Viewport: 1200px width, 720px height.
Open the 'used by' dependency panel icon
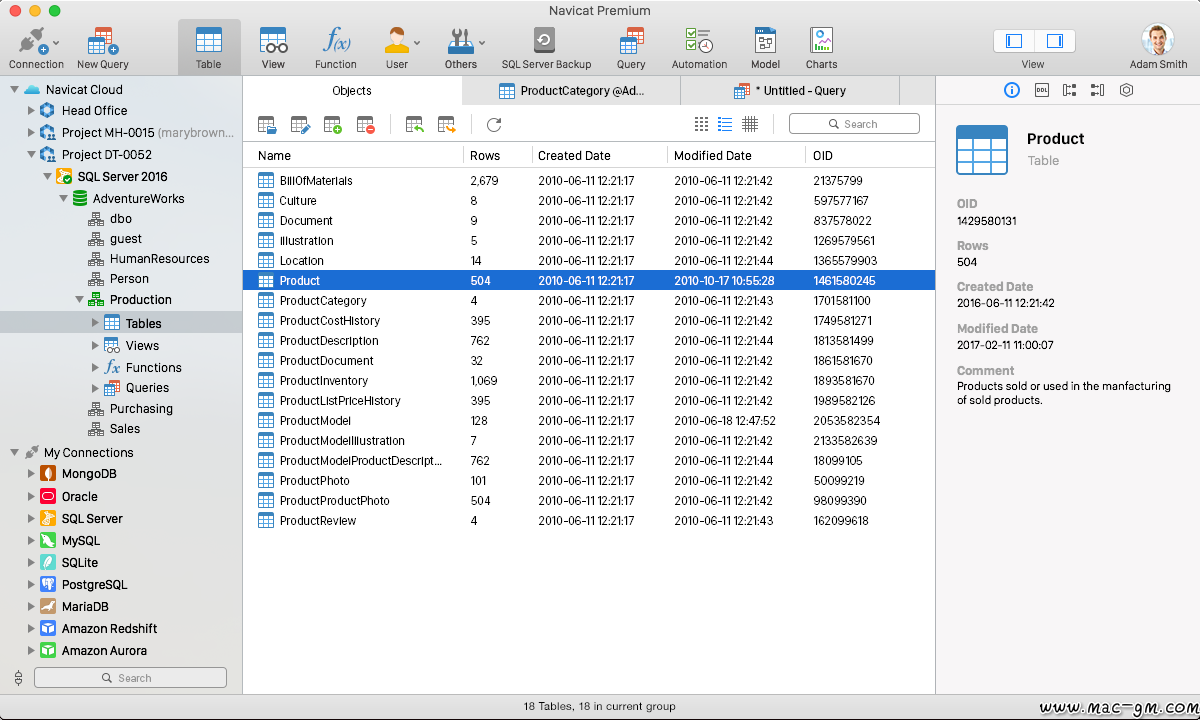(x=1097, y=90)
